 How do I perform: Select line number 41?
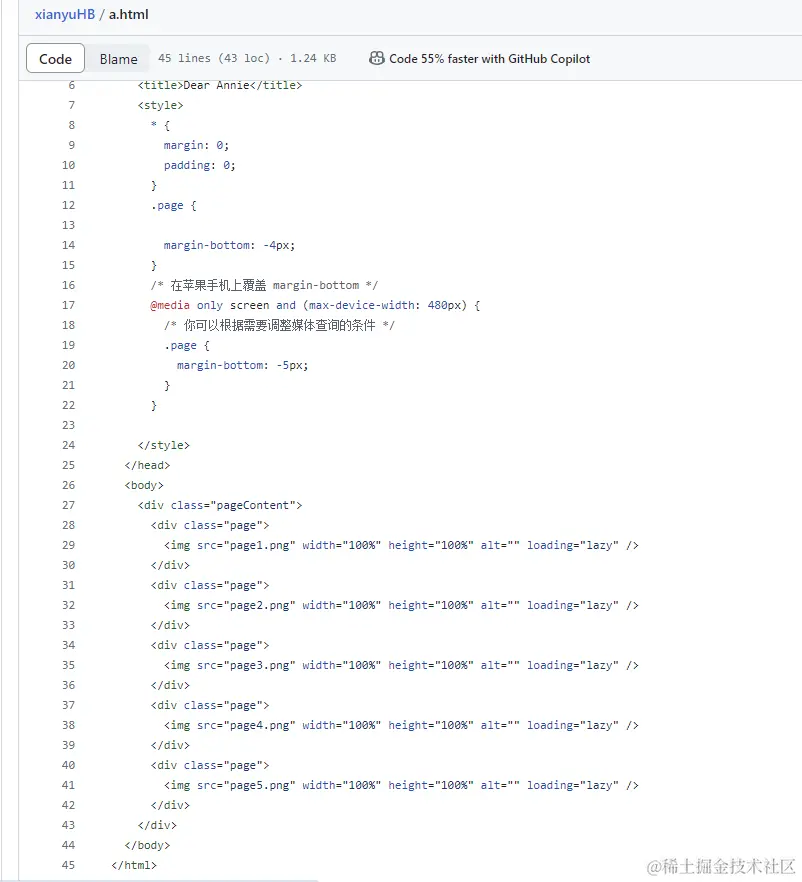pyautogui.click(x=68, y=785)
